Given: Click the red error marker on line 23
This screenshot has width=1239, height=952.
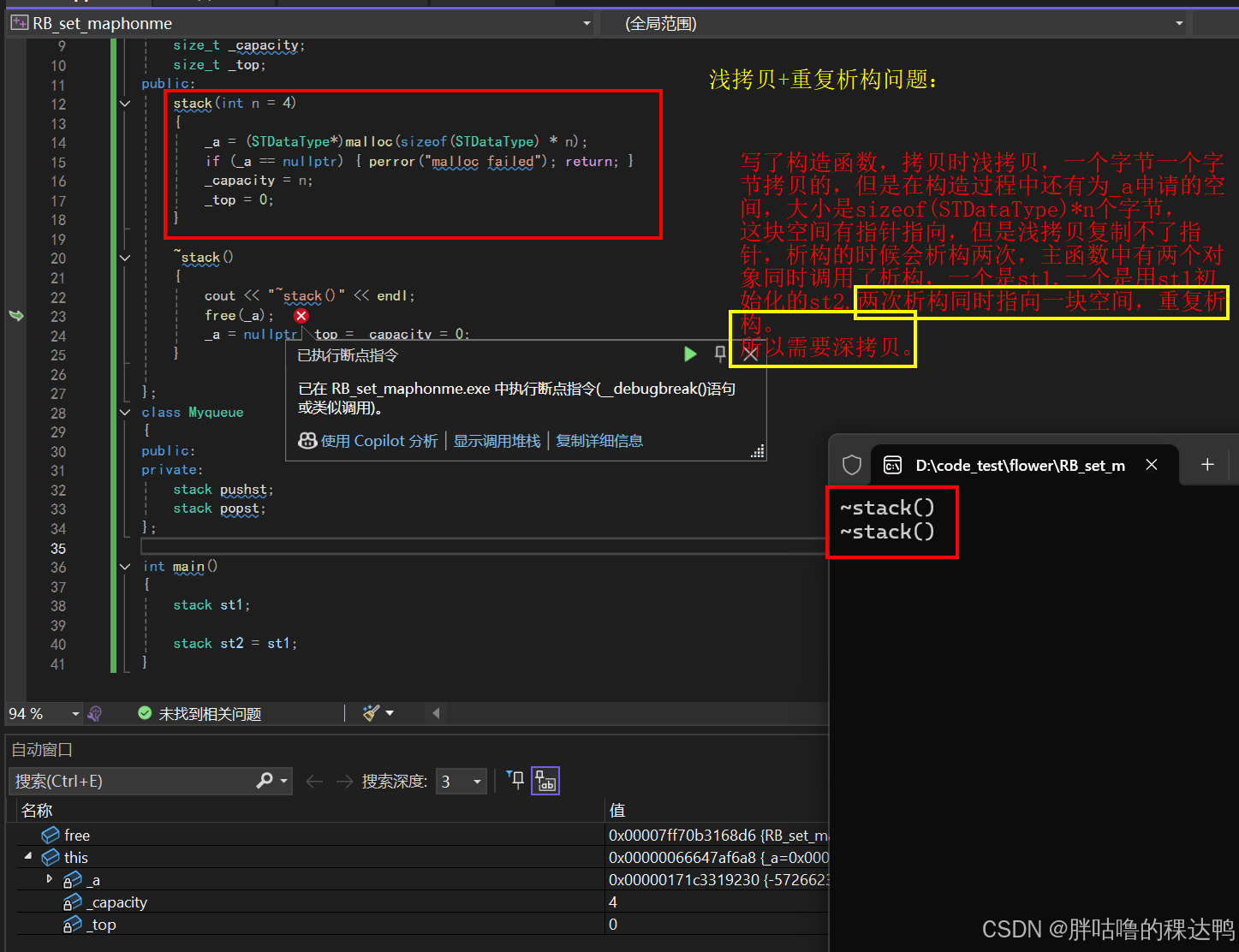Looking at the screenshot, I should point(301,316).
